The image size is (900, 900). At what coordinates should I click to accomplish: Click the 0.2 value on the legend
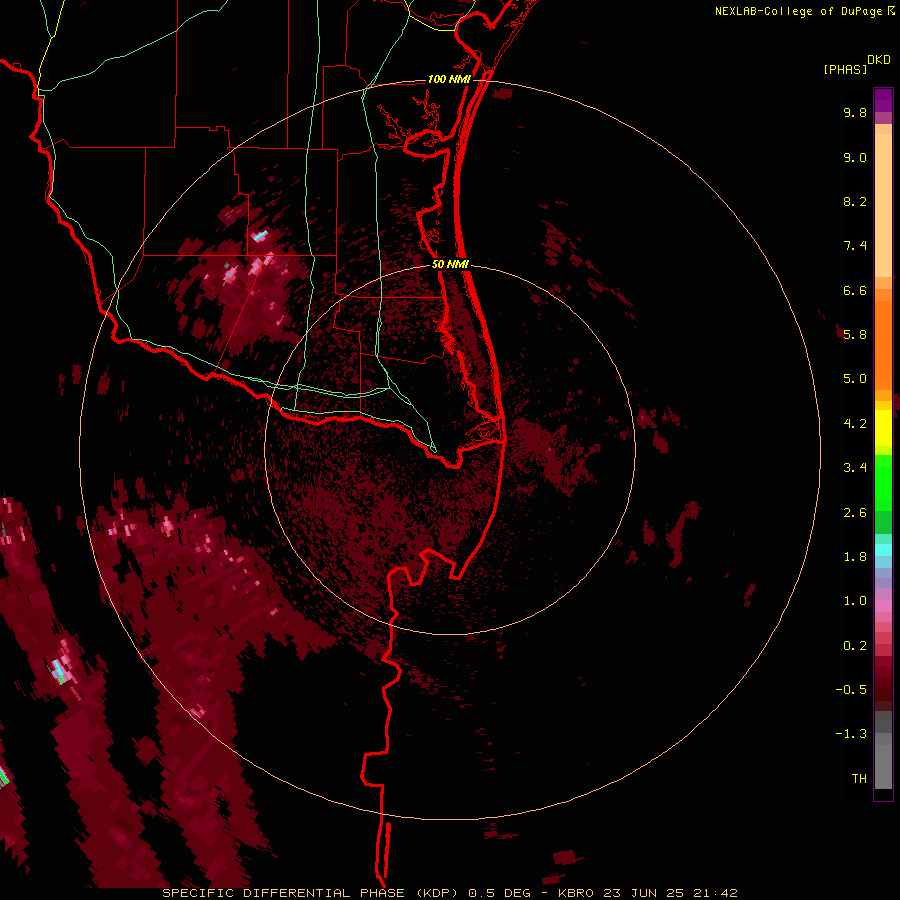pos(855,646)
